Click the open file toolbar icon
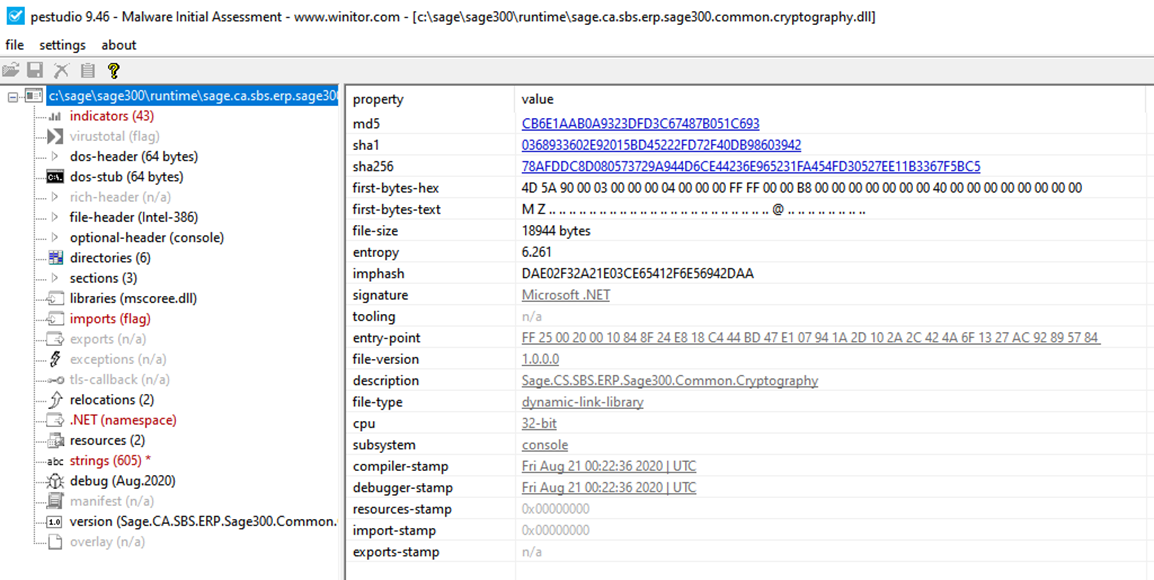The image size is (1154, 580). click(11, 70)
